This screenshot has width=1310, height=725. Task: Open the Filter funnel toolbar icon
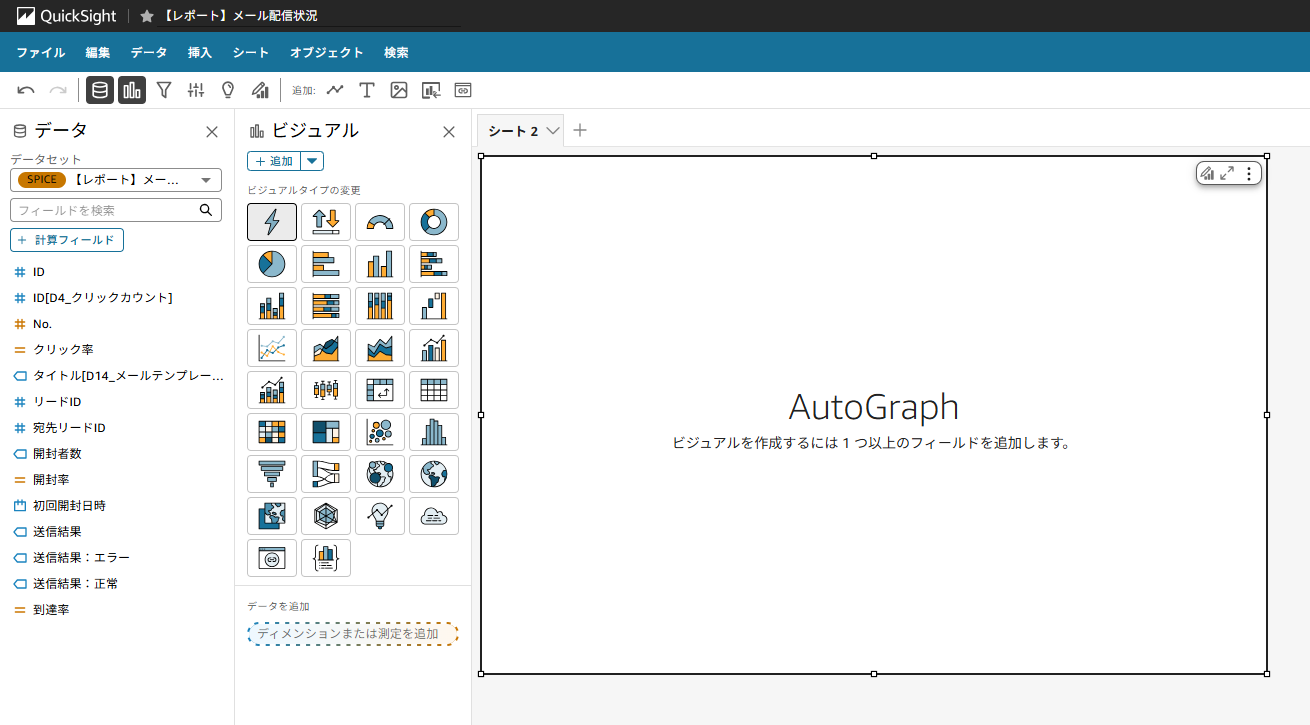[x=164, y=90]
